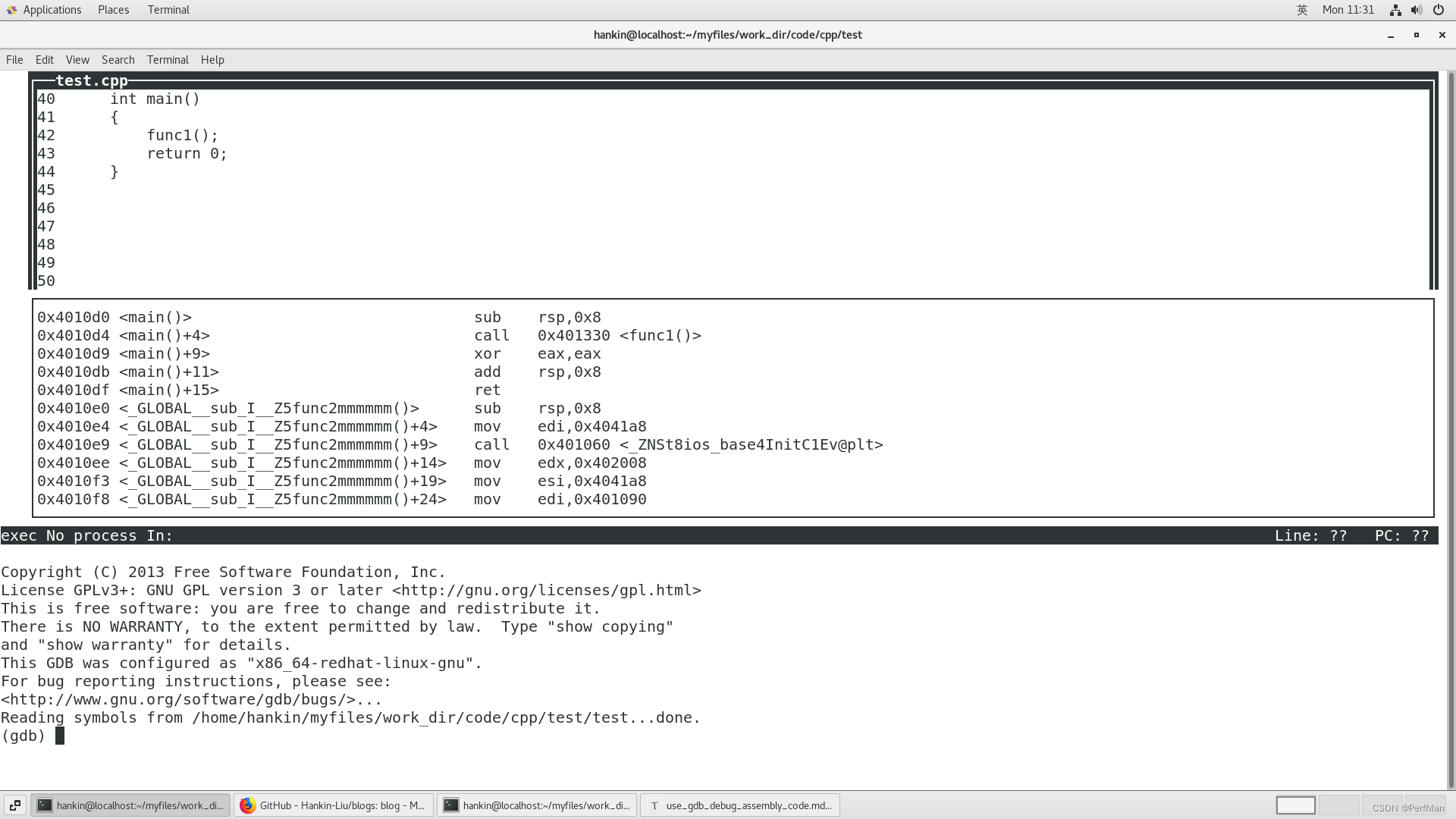Open the Applications menu icon
This screenshot has height=819, width=1456.
(11, 10)
